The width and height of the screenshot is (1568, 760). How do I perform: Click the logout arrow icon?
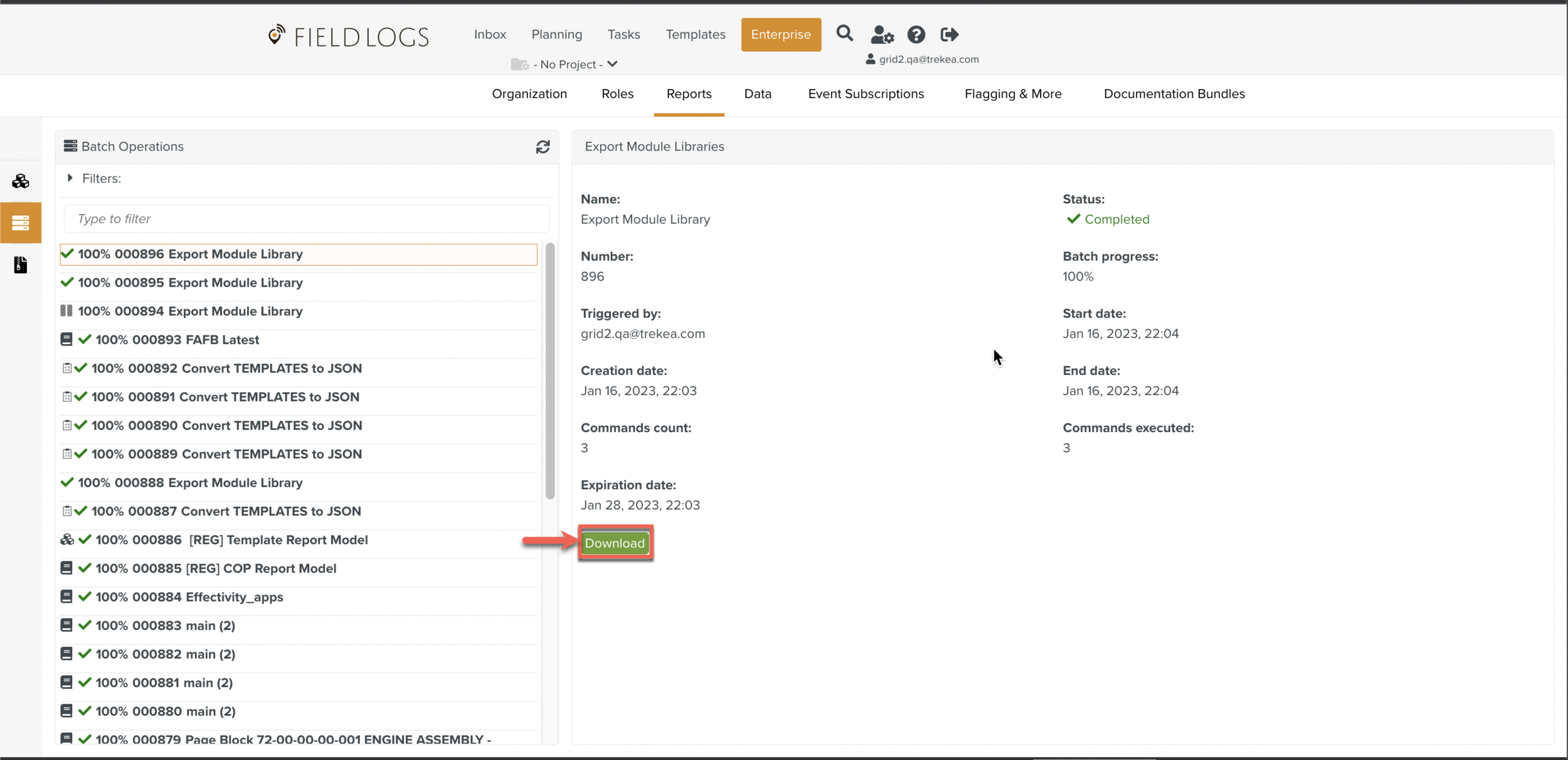coord(950,34)
